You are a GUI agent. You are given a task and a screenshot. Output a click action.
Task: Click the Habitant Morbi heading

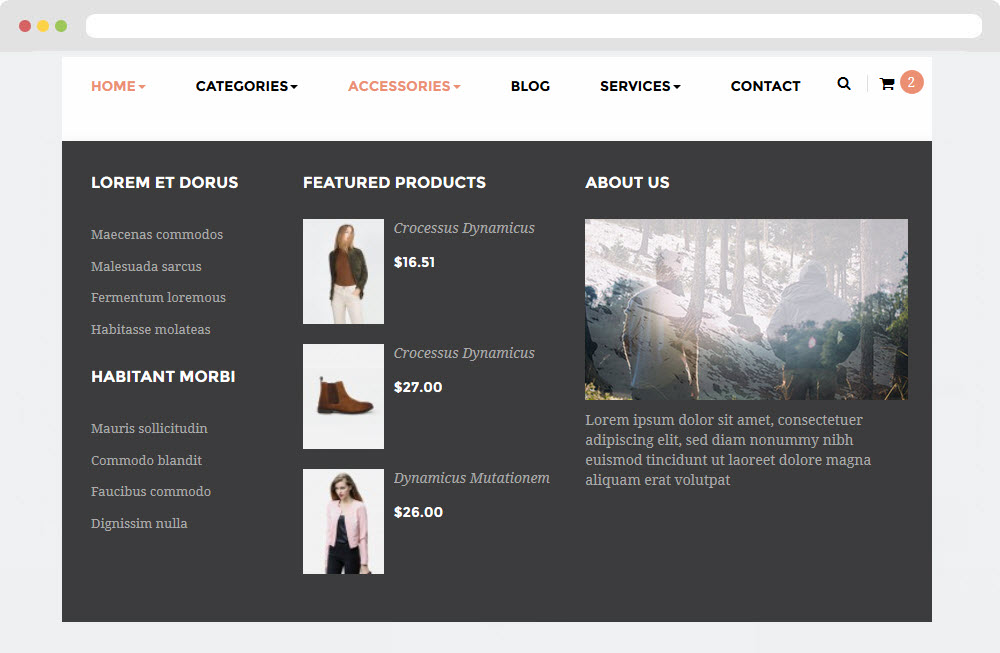[x=163, y=376]
